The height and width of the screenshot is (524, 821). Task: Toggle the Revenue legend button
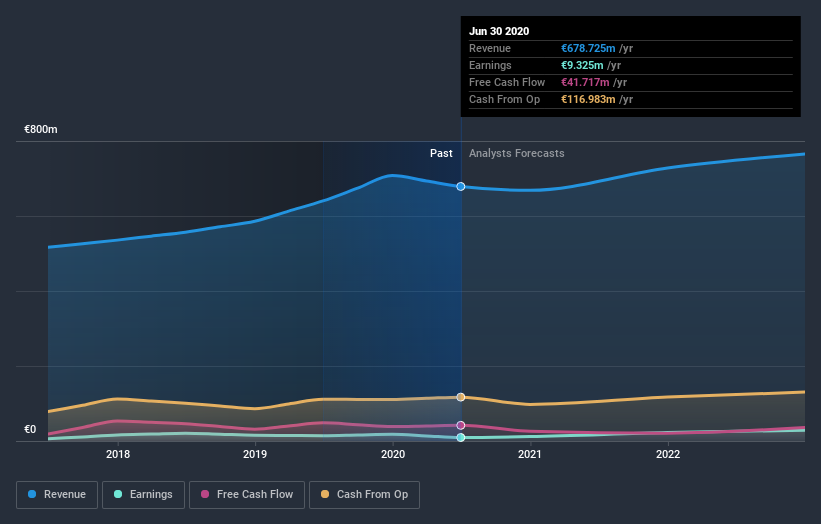point(57,495)
